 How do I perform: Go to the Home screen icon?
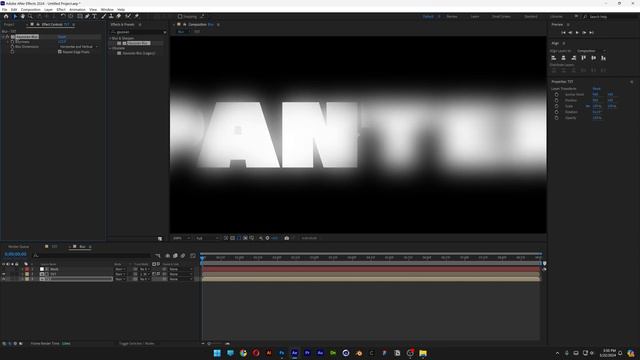[x=6, y=16]
